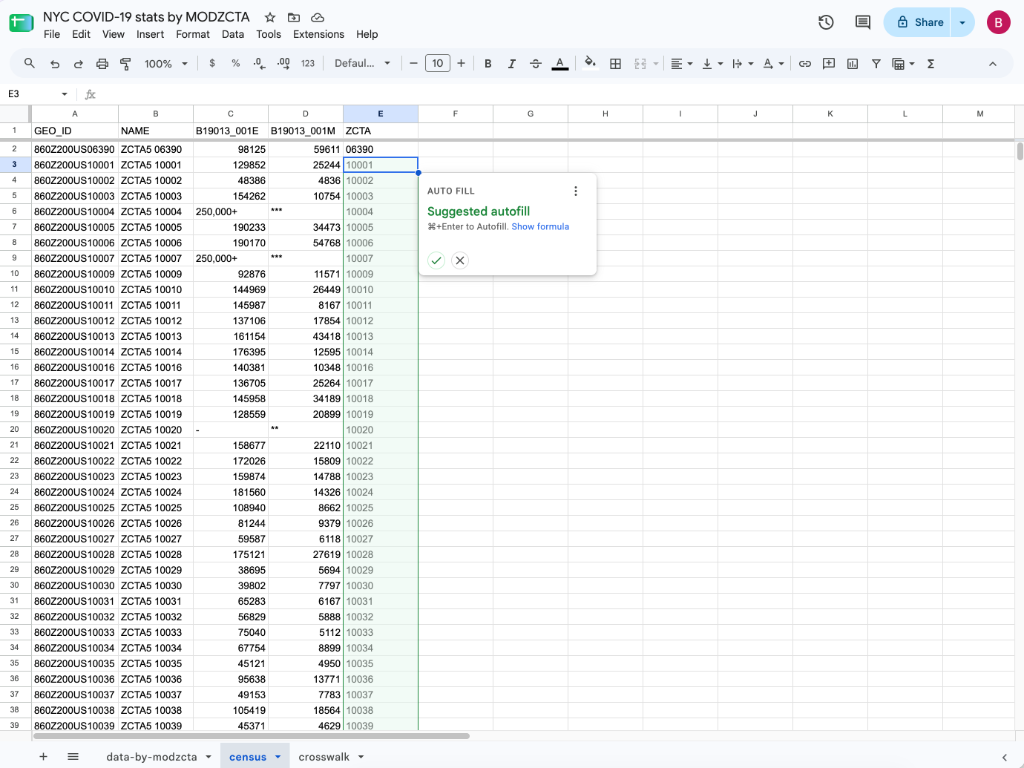Screen dimensions: 1024x768
Task: Open text rotation dropdown
Action: coord(773,63)
